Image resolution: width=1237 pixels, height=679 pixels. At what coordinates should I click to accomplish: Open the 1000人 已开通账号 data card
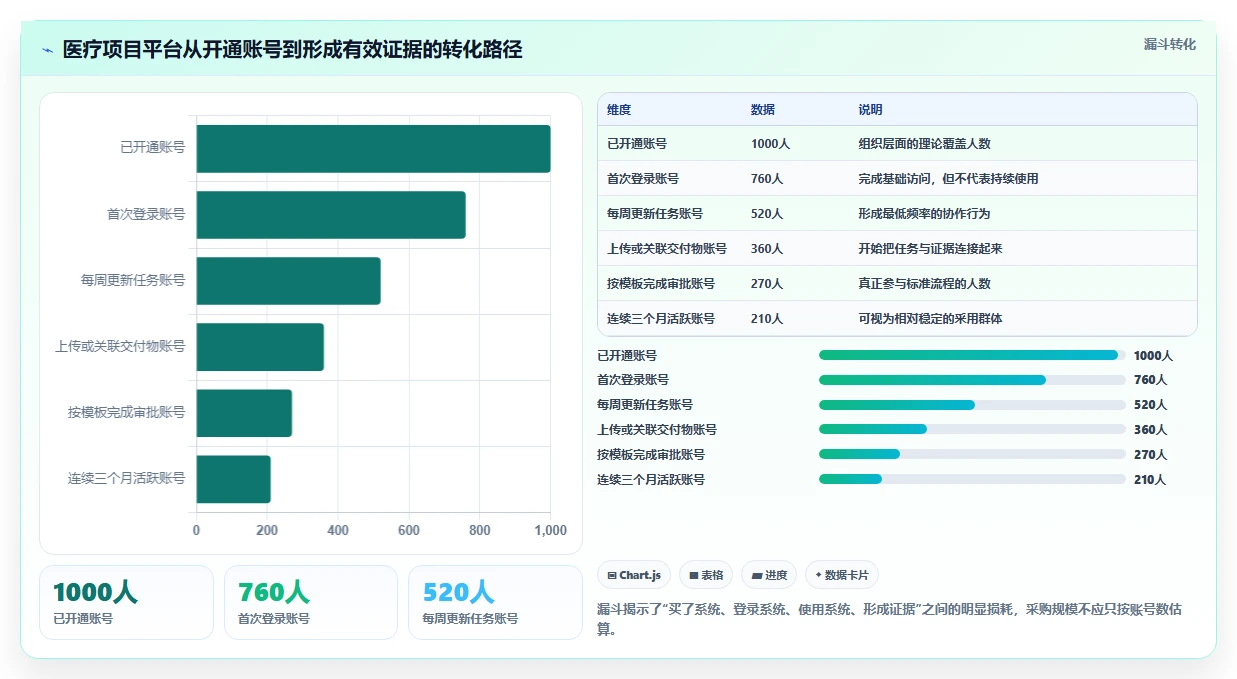pyautogui.click(x=126, y=602)
